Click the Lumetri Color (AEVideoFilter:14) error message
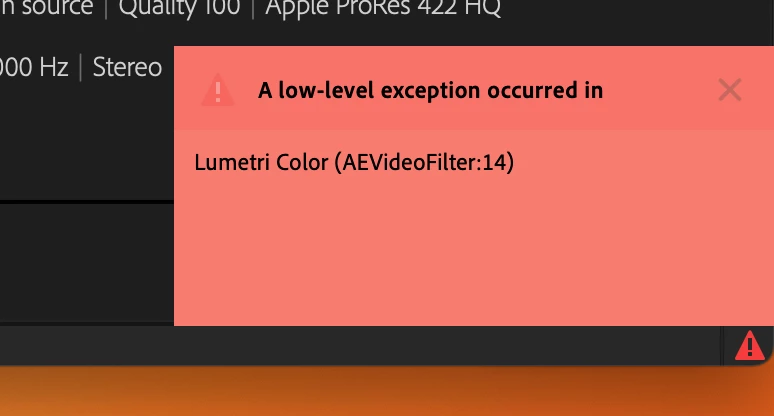Viewport: 774px width, 416px height. pyautogui.click(x=354, y=162)
